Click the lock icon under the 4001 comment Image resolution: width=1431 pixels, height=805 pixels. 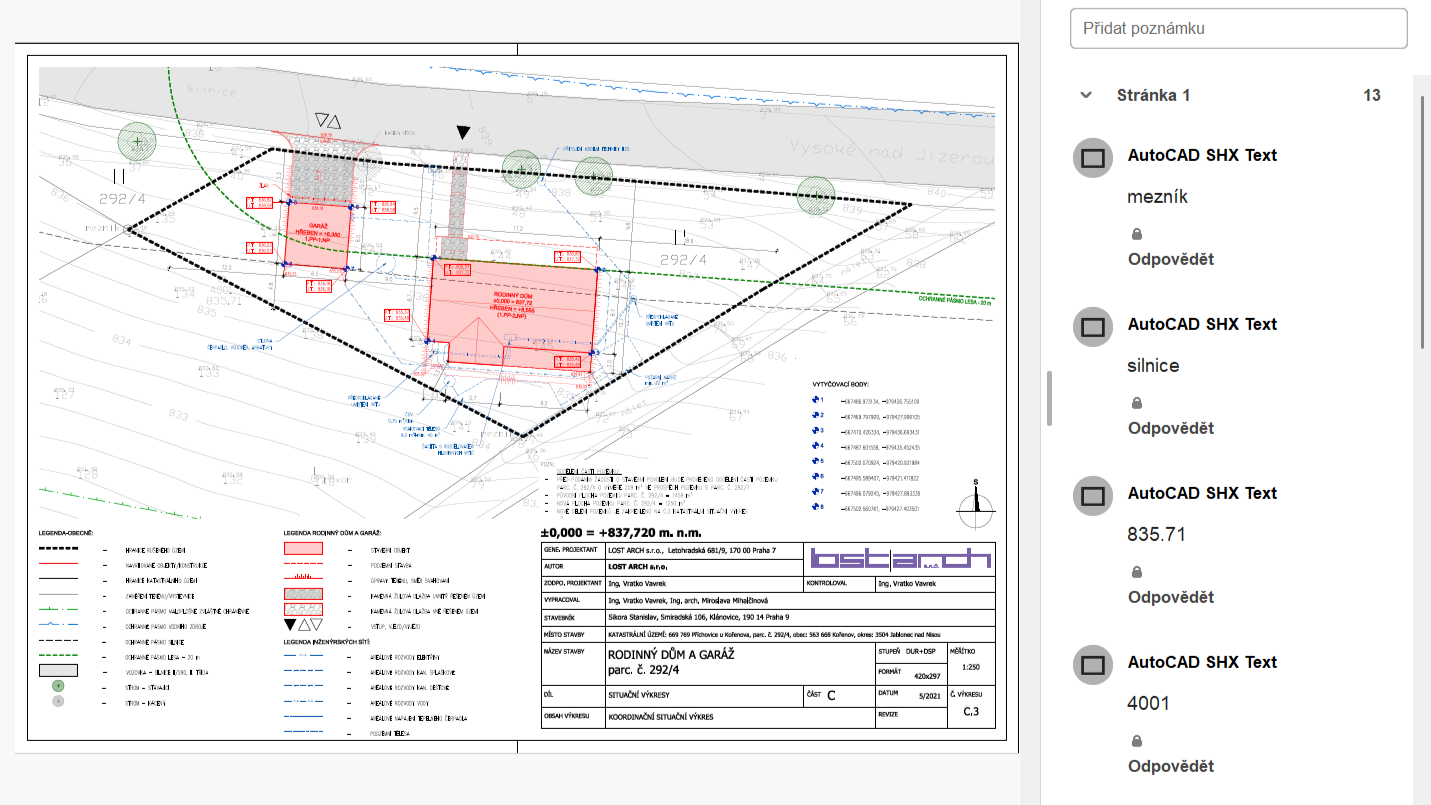point(1137,741)
